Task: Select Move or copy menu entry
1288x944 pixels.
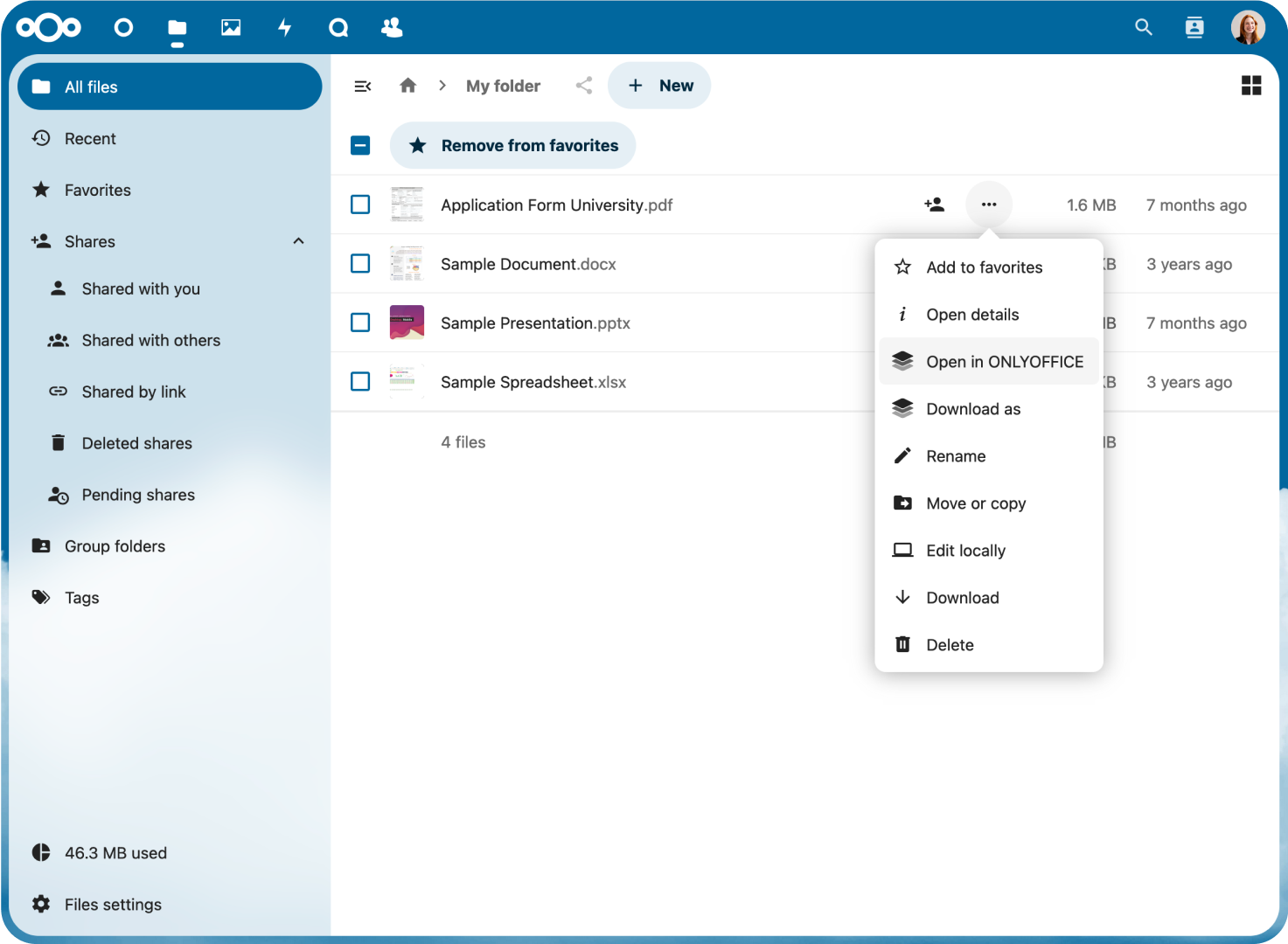Action: tap(975, 503)
